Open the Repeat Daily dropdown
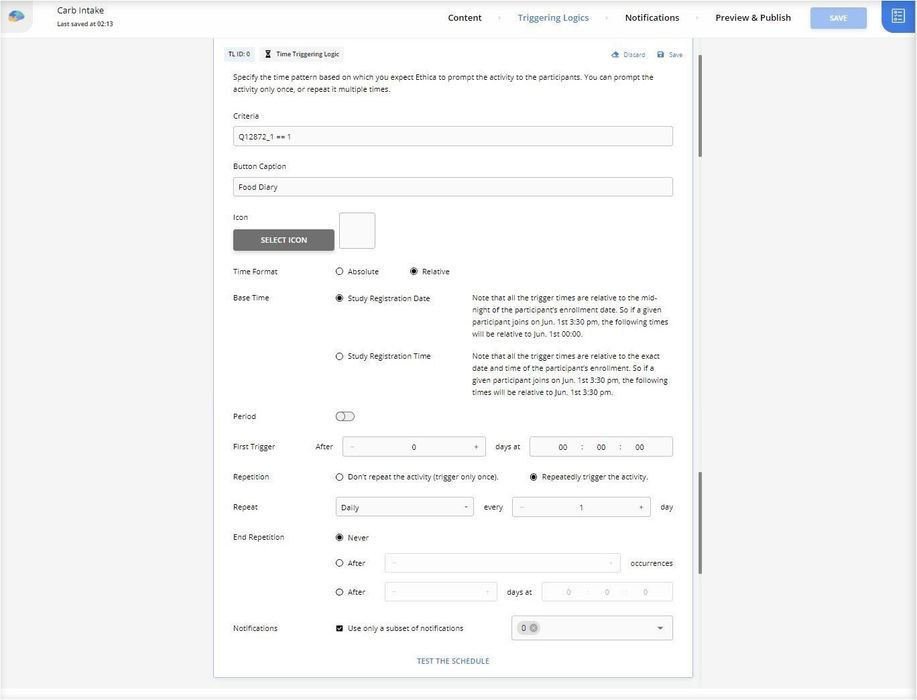Screen dimensions: 917x700 click(x=404, y=507)
